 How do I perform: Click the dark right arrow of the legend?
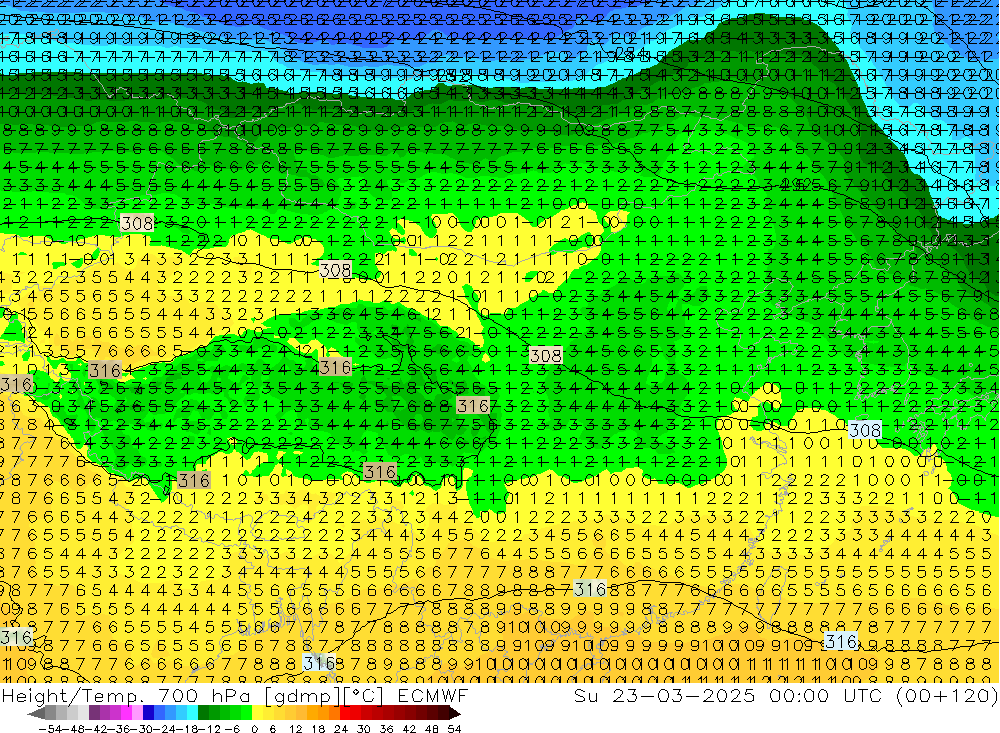pos(455,713)
